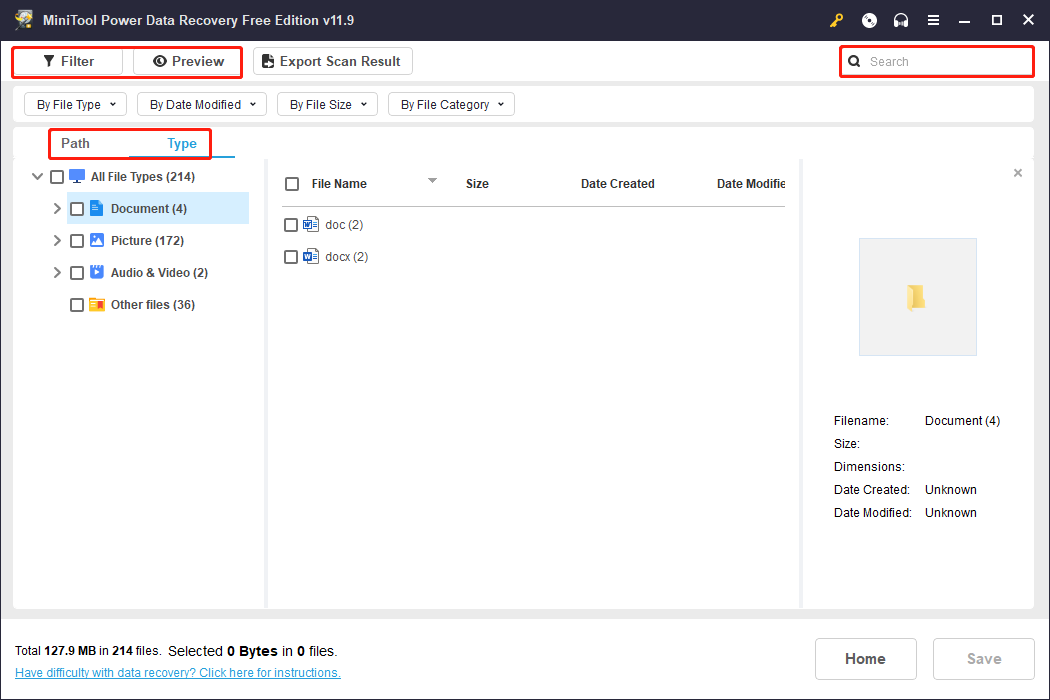This screenshot has width=1050, height=700.
Task: Select the Audio & Video (2) label
Action: coord(159,273)
